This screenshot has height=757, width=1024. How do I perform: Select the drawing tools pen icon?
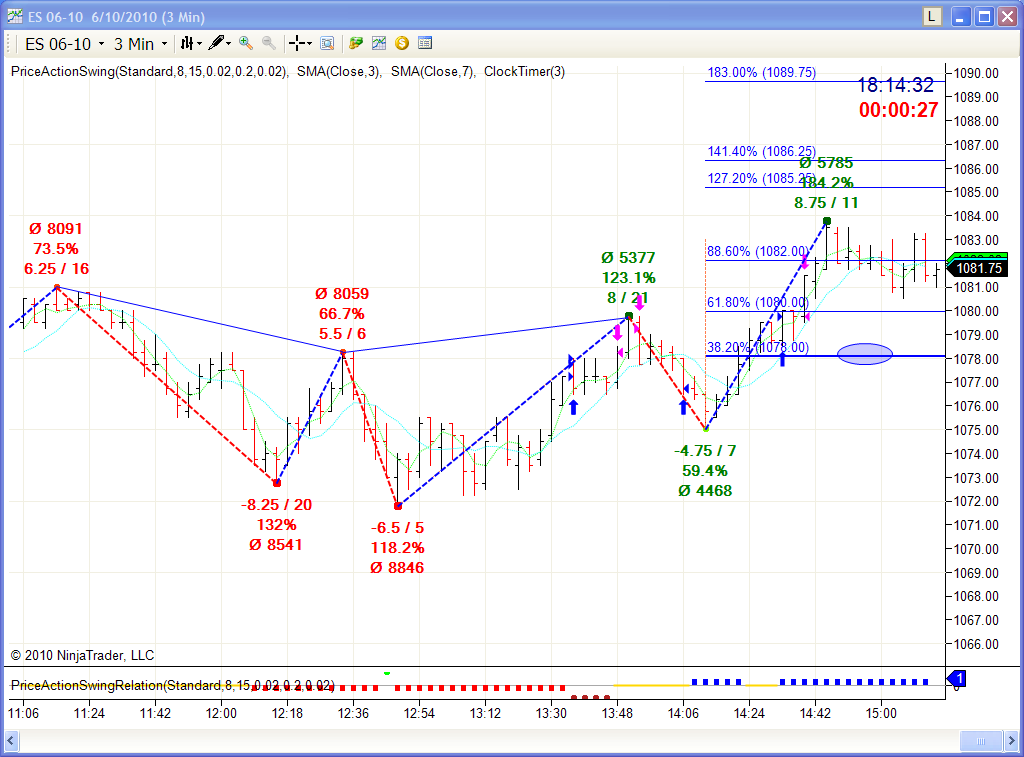[216, 43]
